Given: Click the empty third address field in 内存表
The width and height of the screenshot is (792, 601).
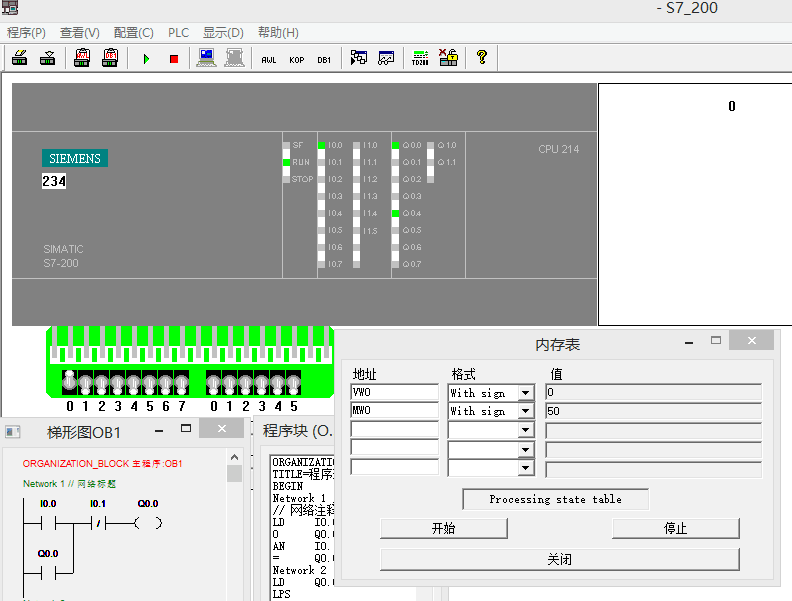Looking at the screenshot, I should tap(394, 429).
